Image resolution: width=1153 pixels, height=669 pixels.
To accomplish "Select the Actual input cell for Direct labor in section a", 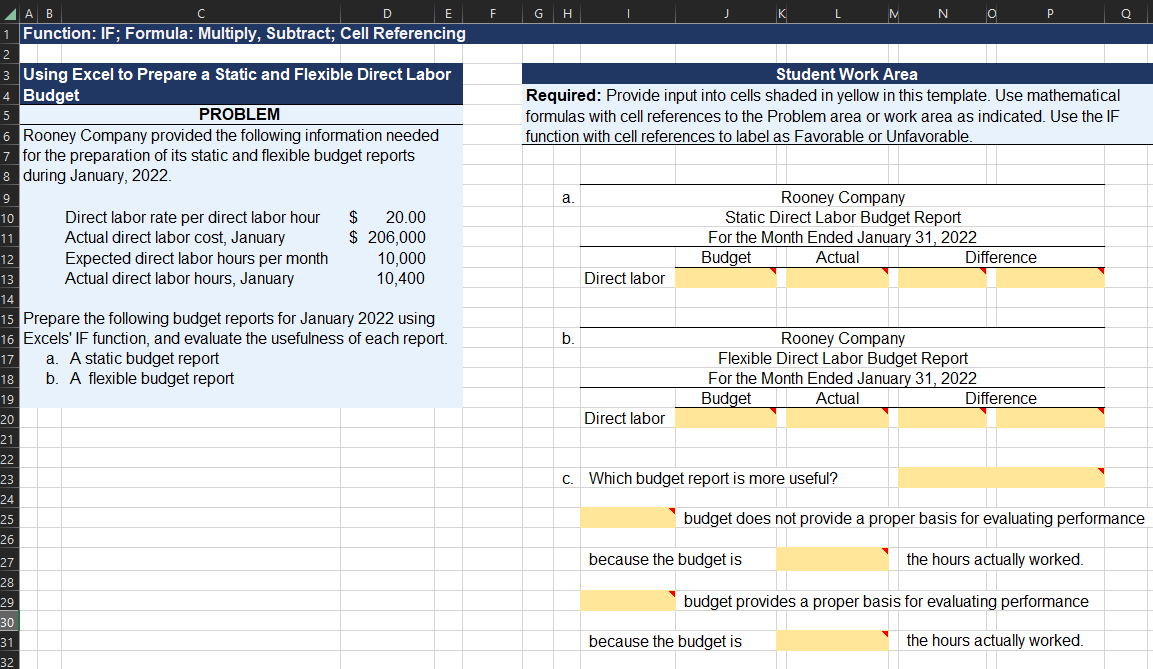I will point(837,277).
